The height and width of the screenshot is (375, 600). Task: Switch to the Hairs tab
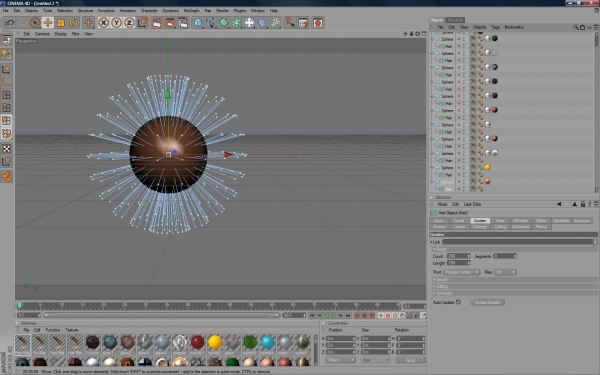500,220
